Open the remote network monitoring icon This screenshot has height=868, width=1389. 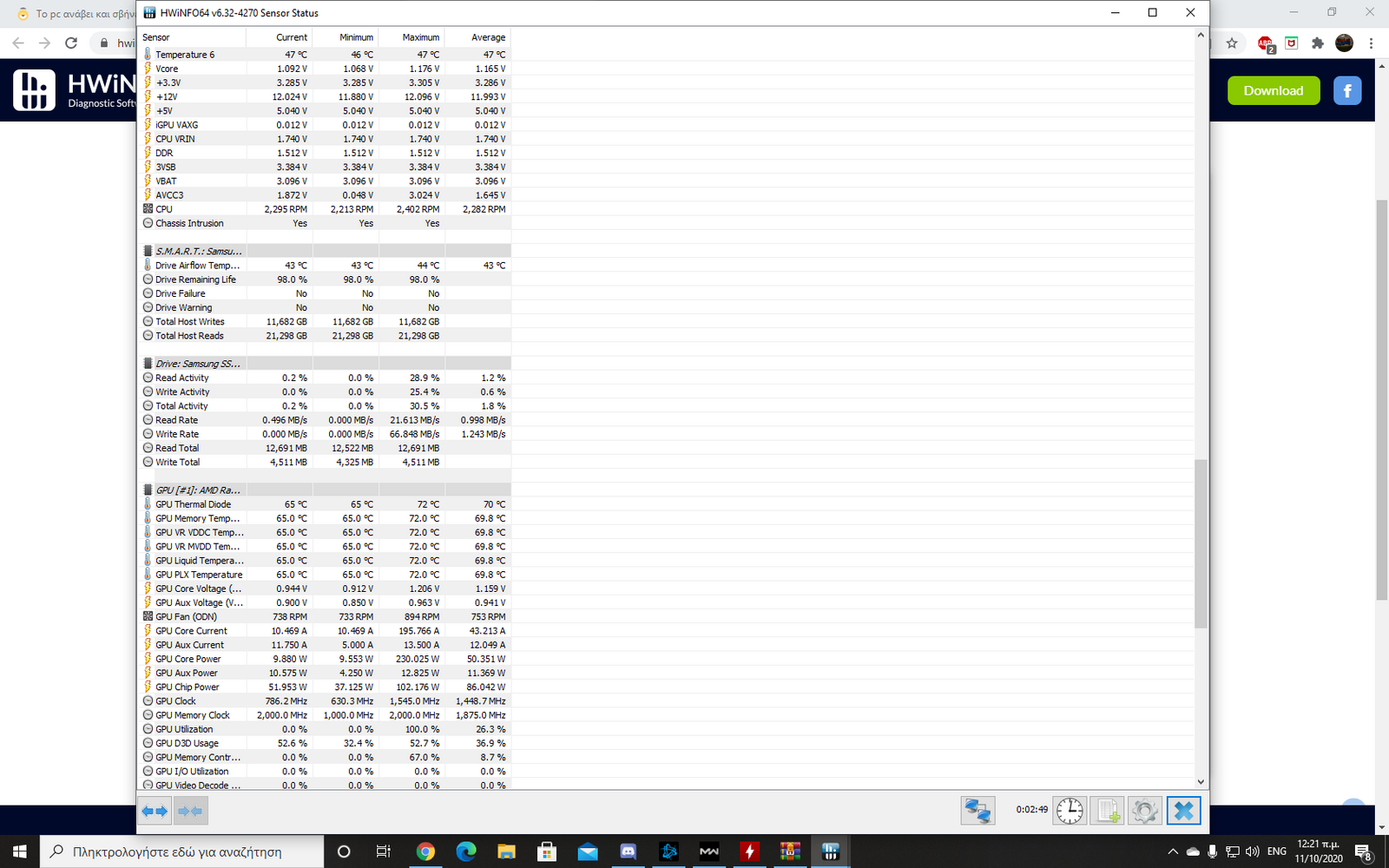point(978,811)
